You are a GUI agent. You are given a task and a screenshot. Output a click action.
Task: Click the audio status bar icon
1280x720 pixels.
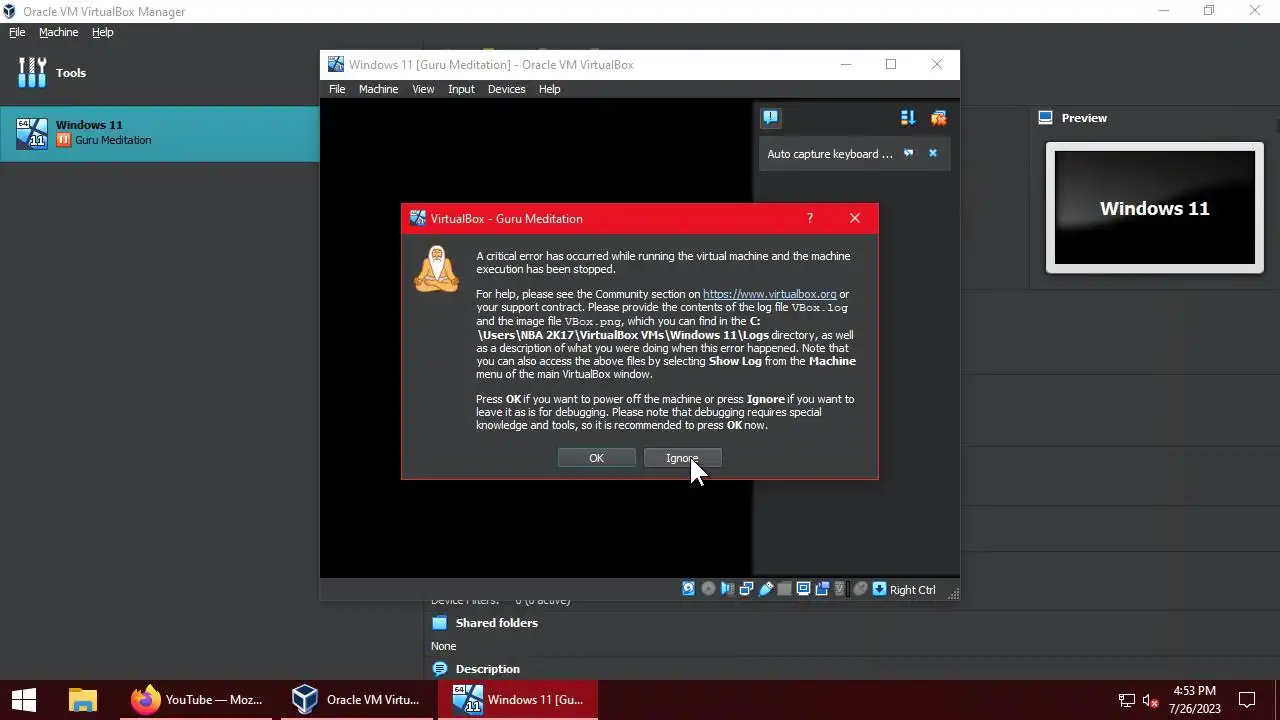point(727,589)
